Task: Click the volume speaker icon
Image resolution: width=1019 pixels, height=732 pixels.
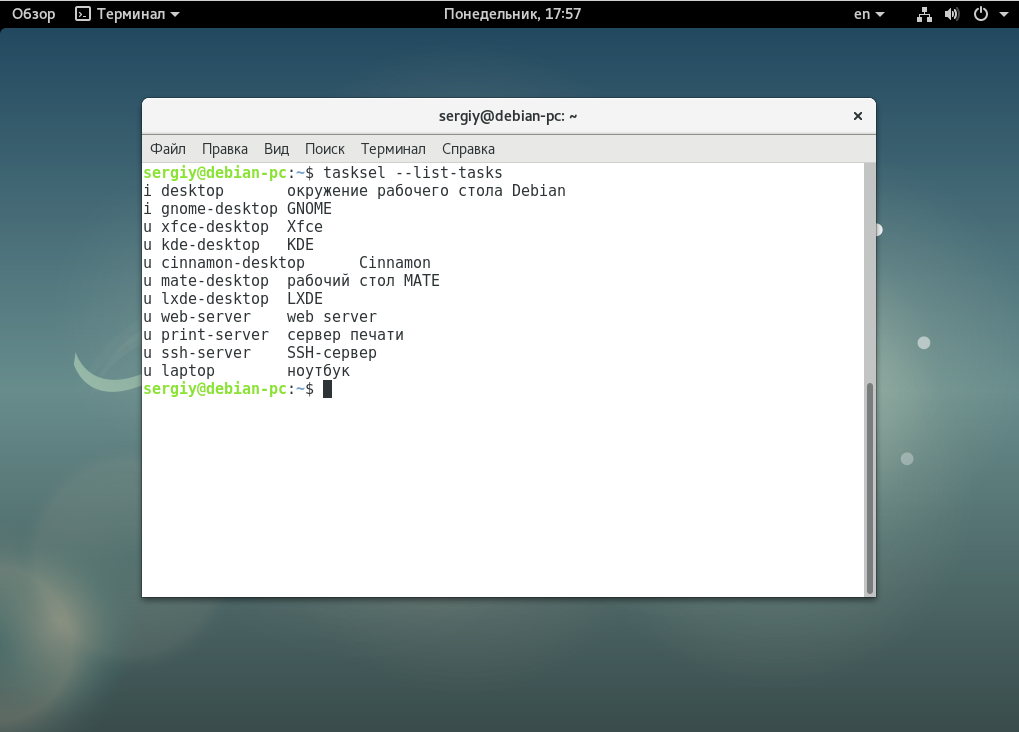Action: click(x=951, y=14)
